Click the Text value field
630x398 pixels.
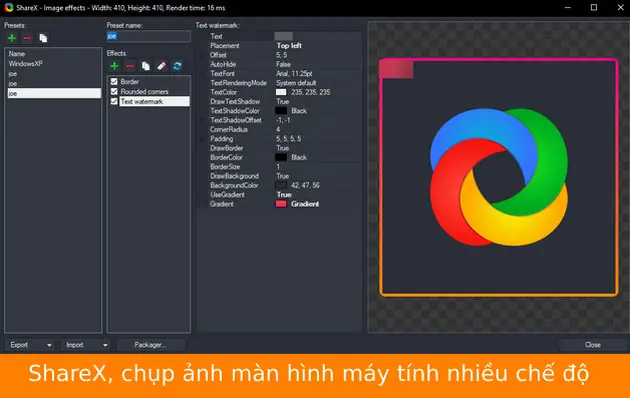coord(318,36)
